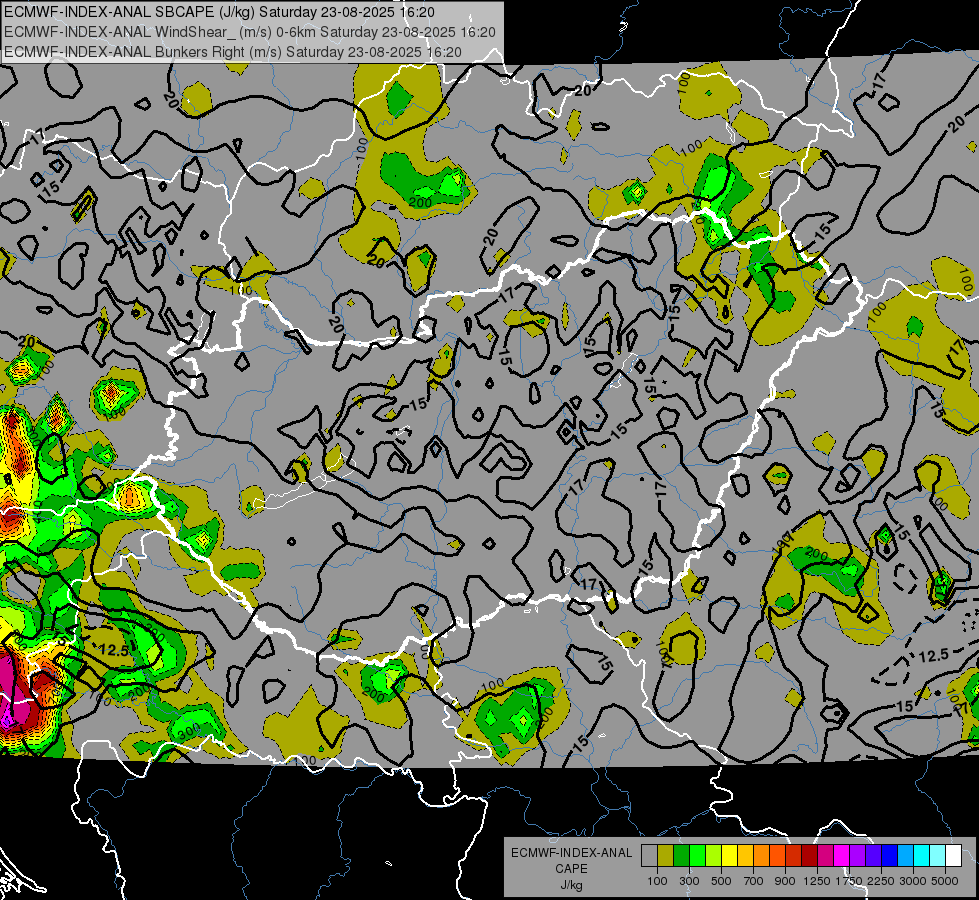The height and width of the screenshot is (900, 979).
Task: Click the bright magenta legend swatch
Action: (842, 855)
